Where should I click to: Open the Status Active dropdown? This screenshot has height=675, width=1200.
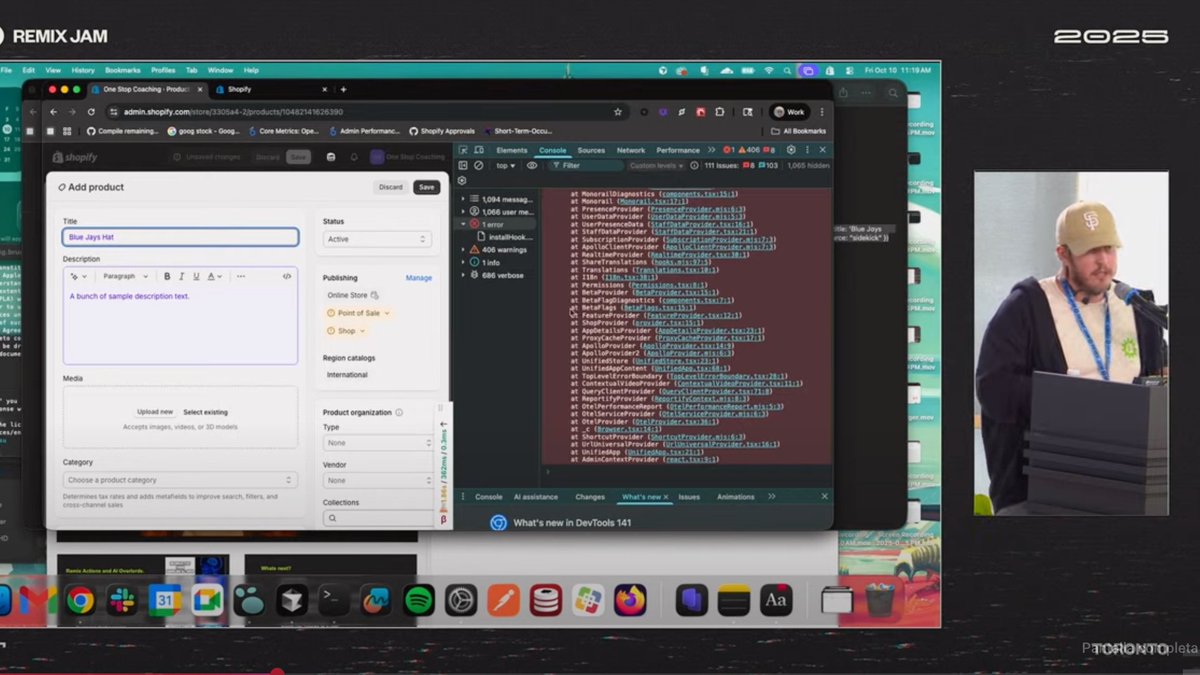[x=377, y=239]
